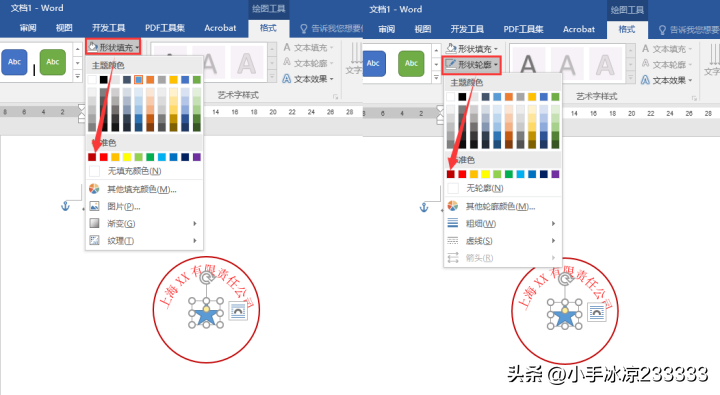The width and height of the screenshot is (720, 395).
Task: Click red circular stamp outline in right document
Action: click(x=565, y=311)
